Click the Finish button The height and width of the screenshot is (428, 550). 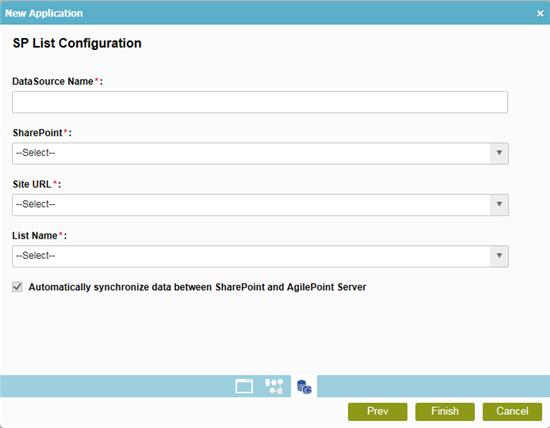(x=445, y=411)
